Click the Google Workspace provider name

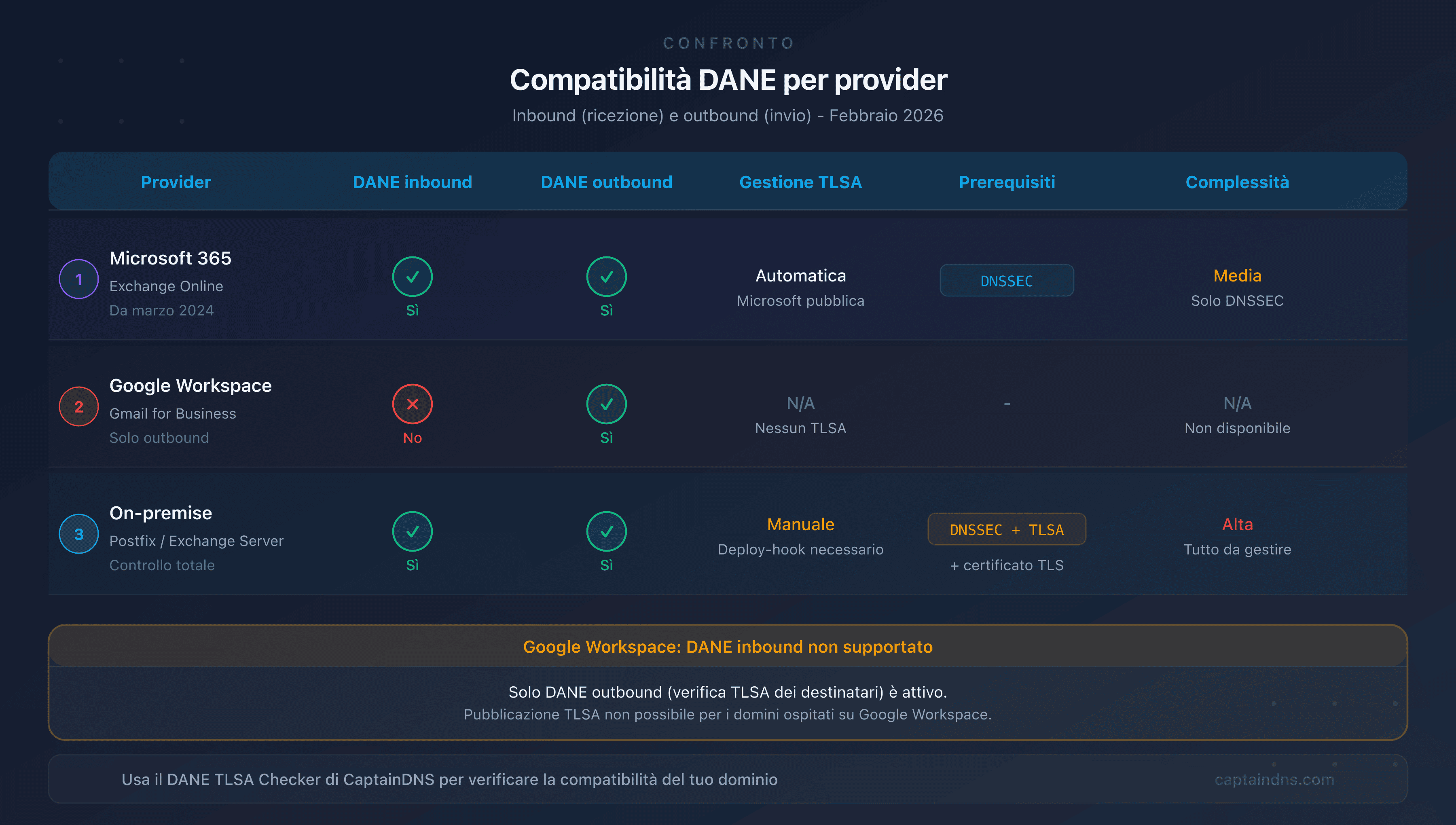pyautogui.click(x=190, y=386)
